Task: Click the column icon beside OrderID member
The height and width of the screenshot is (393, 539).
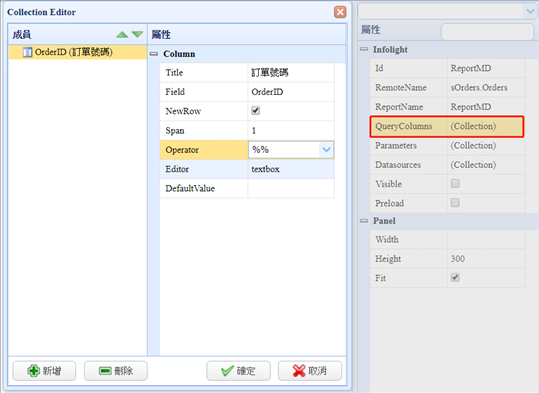Action: point(28,52)
